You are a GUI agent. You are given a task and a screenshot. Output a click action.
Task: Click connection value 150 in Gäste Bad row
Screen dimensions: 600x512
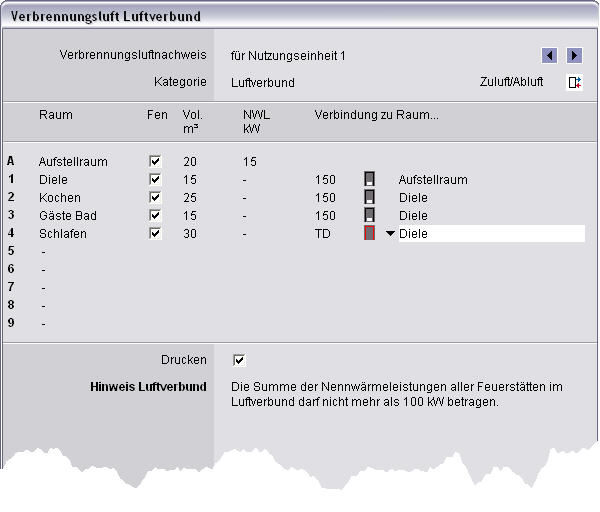point(325,216)
